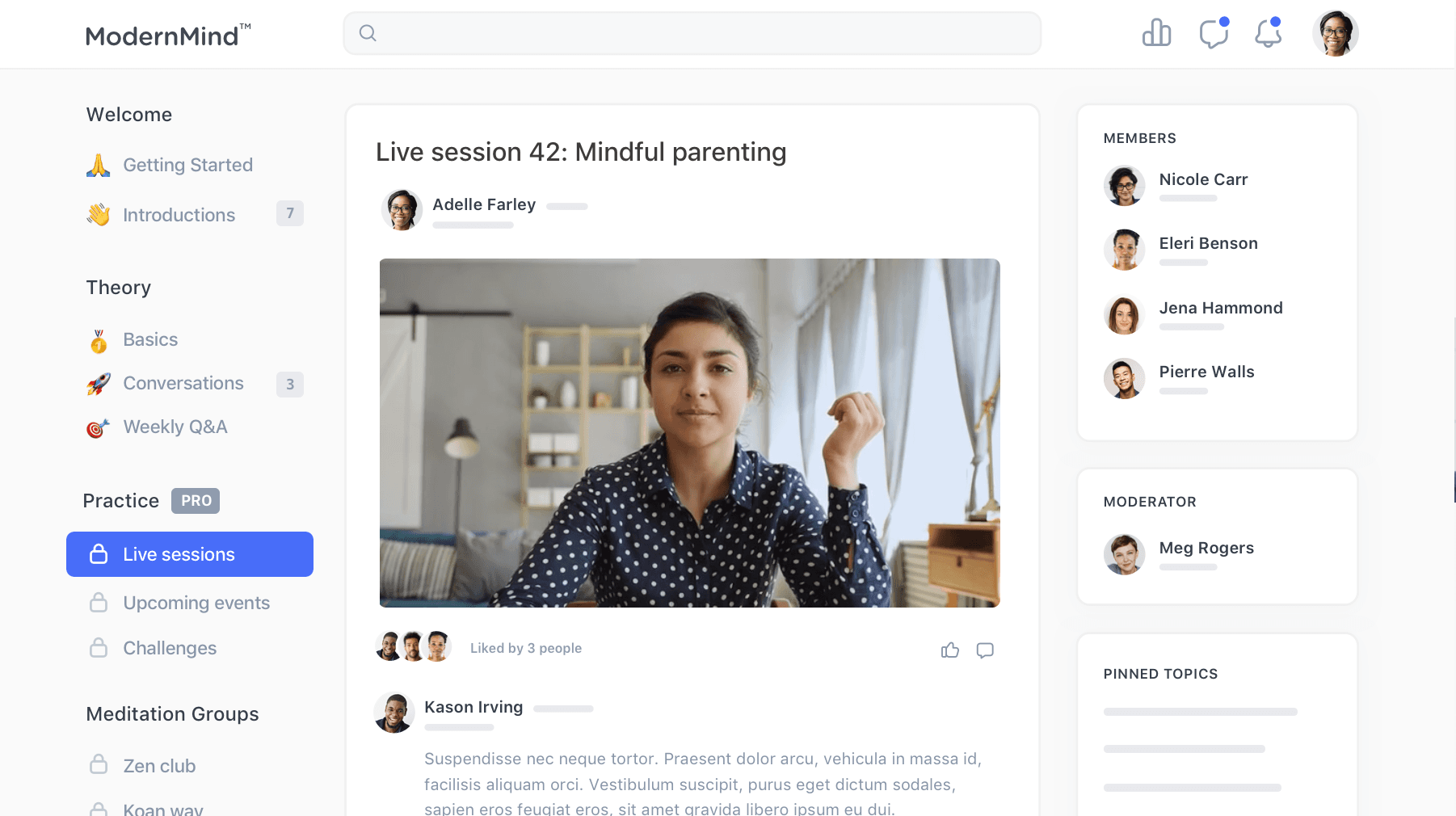Screen dimensions: 1456x816
Task: Open Upcoming events
Action: click(196, 603)
